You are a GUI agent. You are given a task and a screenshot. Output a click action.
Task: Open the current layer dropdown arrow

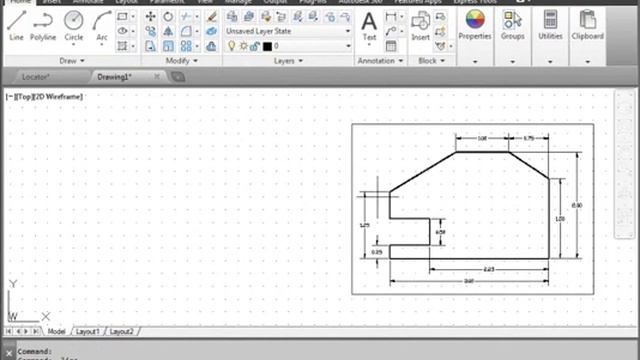coord(348,46)
